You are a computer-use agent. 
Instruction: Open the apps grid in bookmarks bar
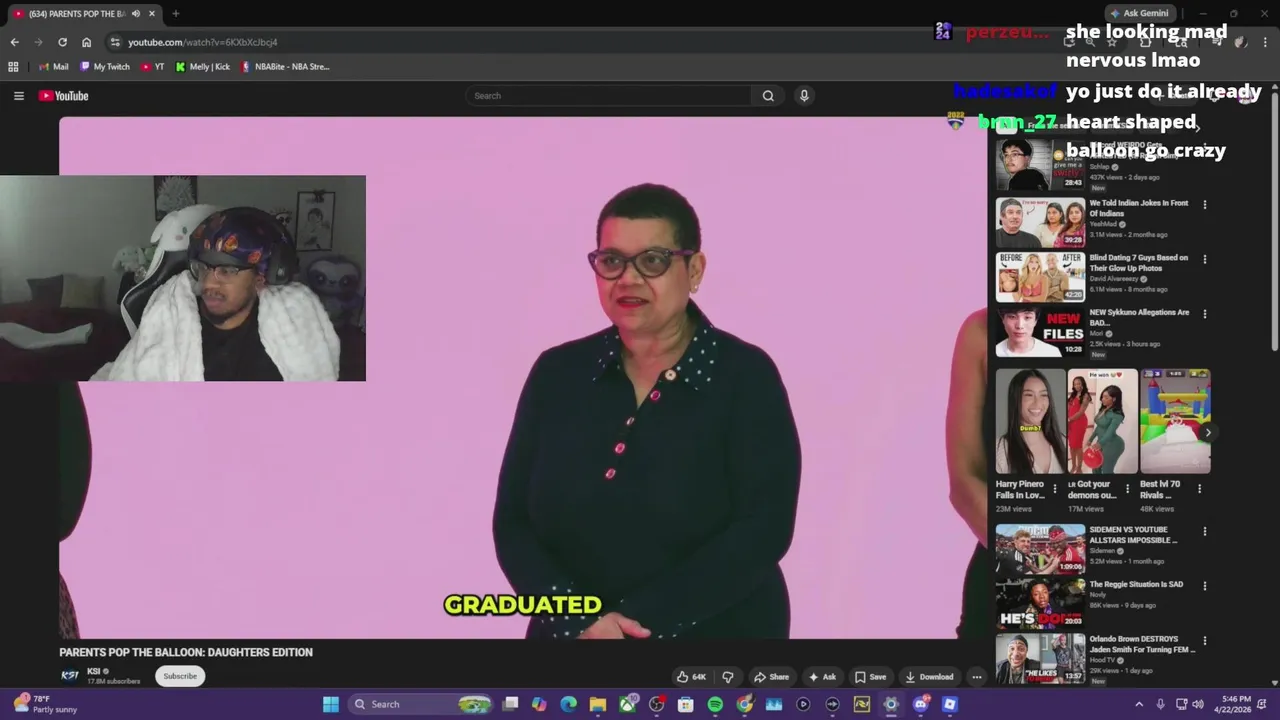pyautogui.click(x=13, y=67)
